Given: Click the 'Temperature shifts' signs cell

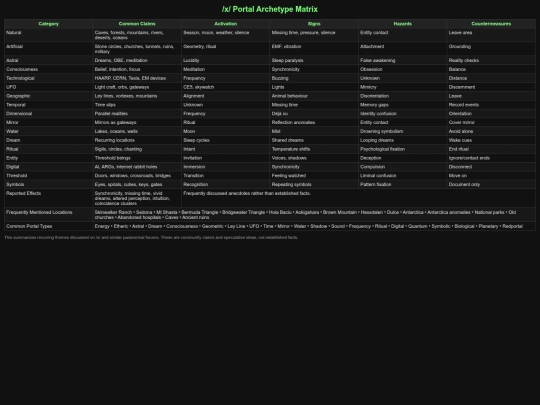Looking at the screenshot, I should (314, 149).
